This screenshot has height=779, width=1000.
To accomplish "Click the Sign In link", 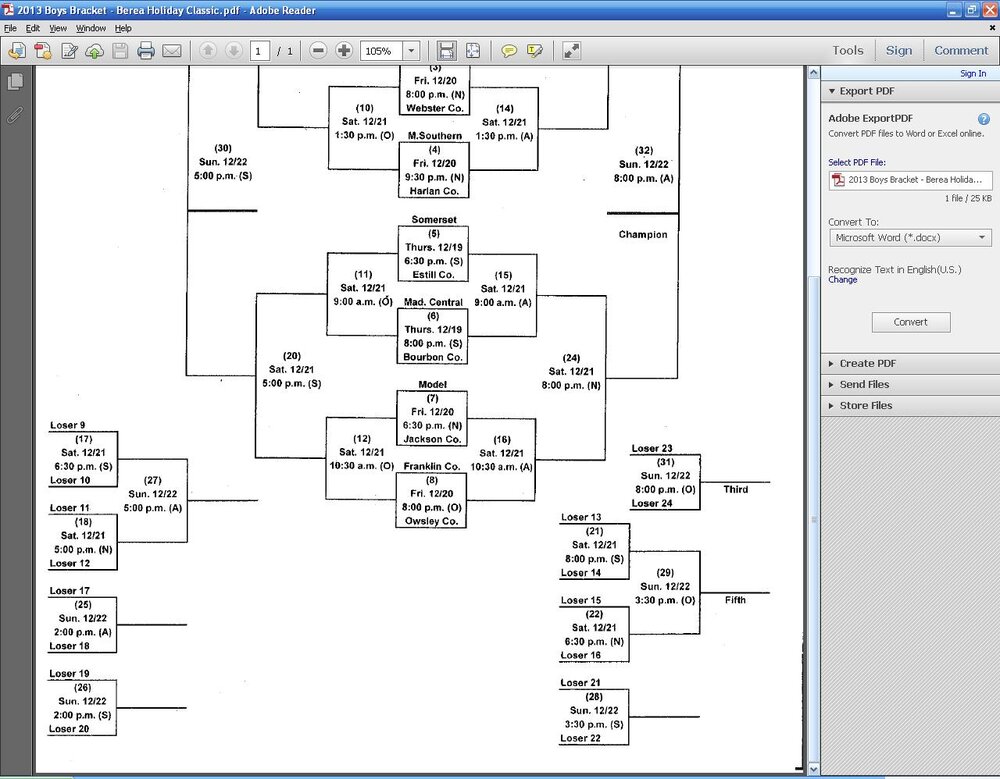I will (x=973, y=73).
